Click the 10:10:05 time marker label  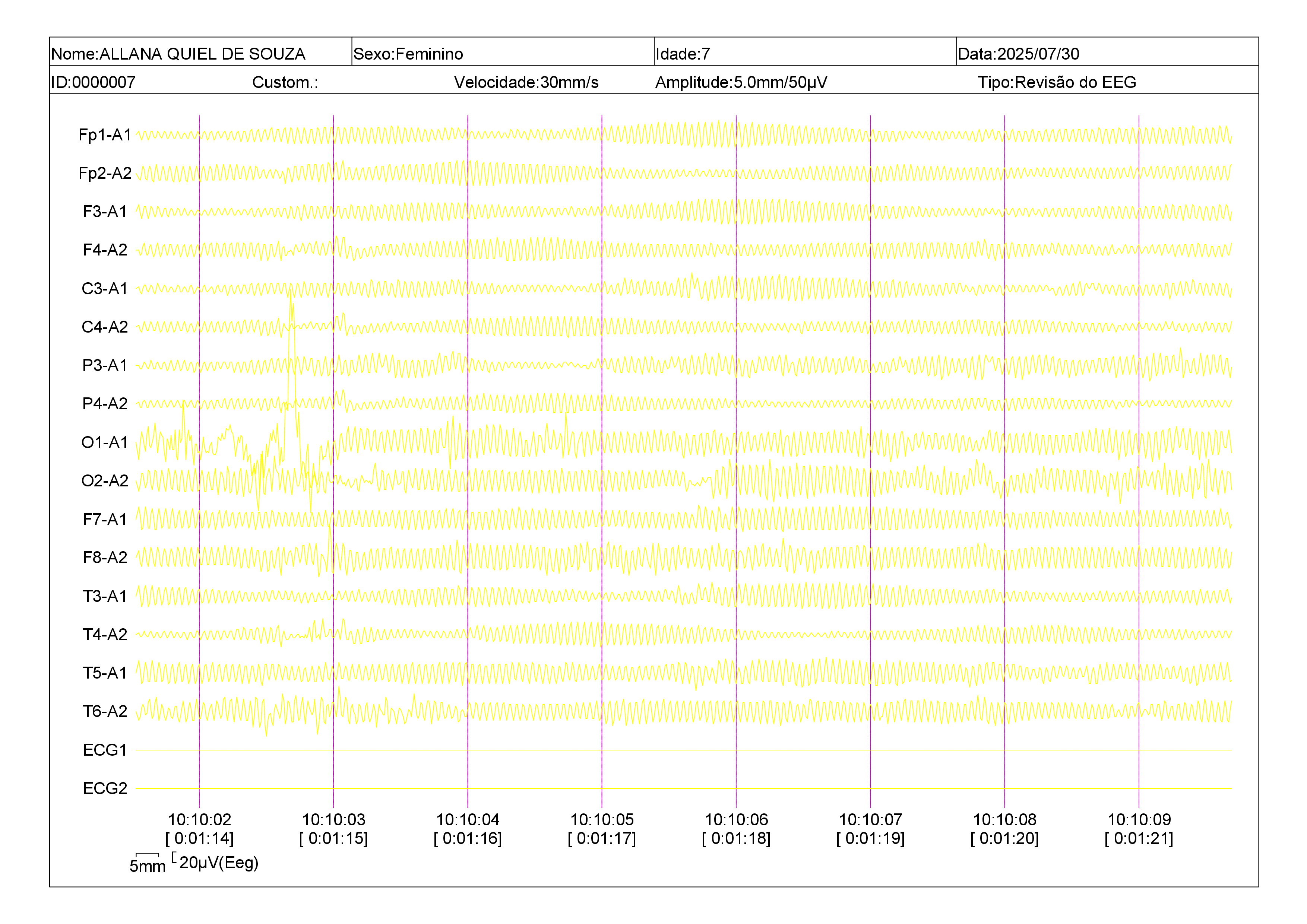coord(602,819)
